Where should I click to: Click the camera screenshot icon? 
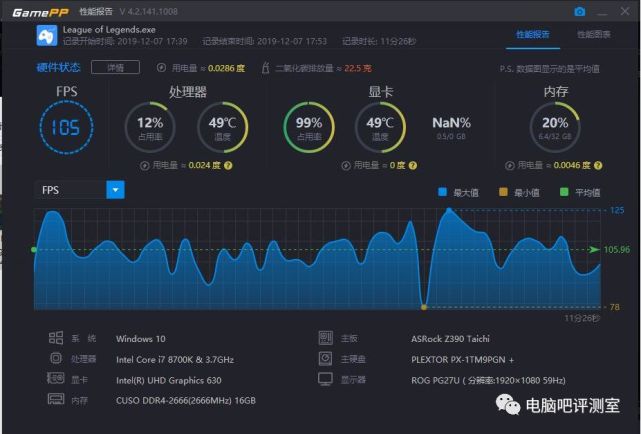[579, 12]
